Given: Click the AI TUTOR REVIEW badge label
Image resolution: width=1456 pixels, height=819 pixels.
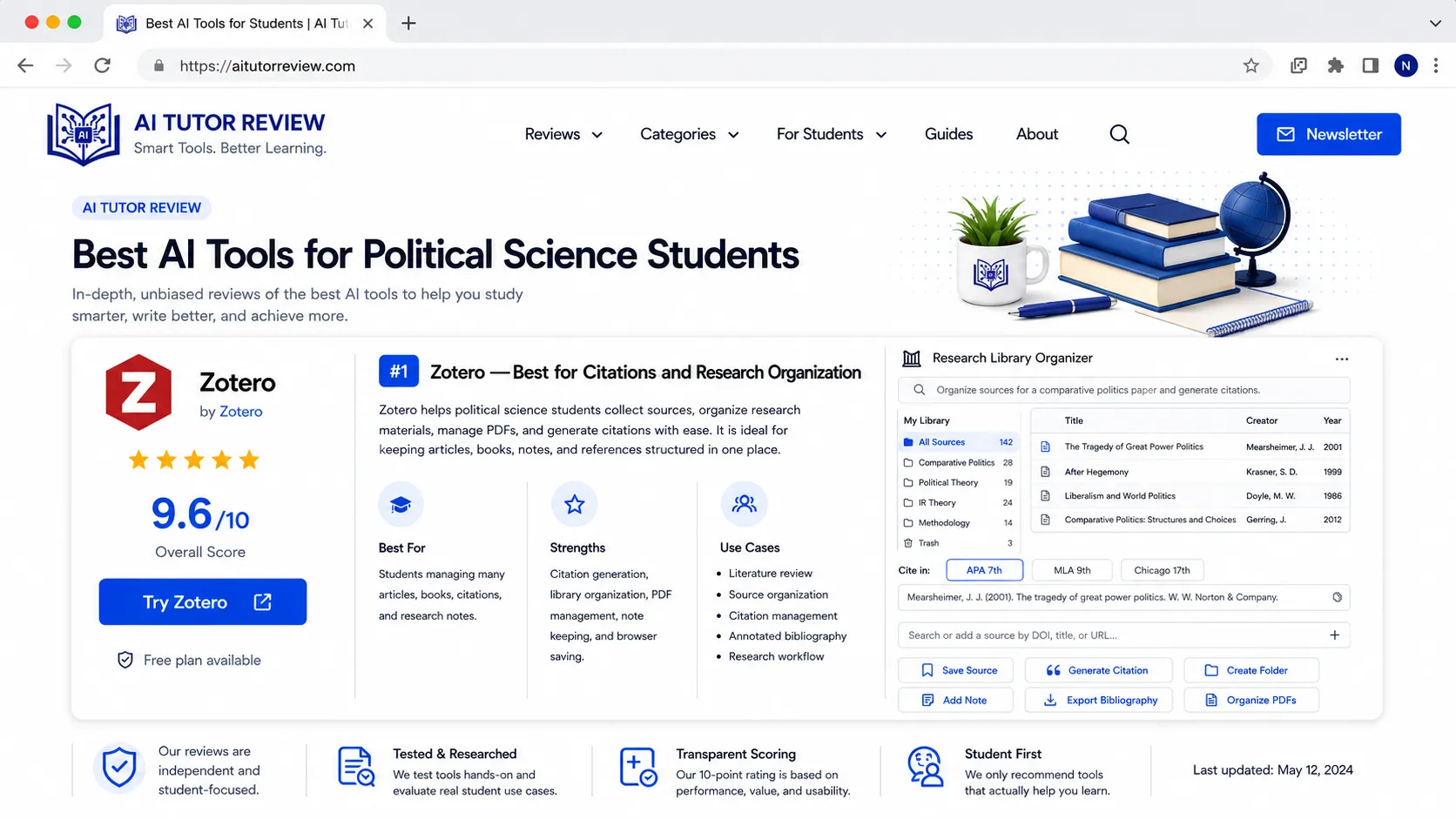Looking at the screenshot, I should click(x=142, y=208).
